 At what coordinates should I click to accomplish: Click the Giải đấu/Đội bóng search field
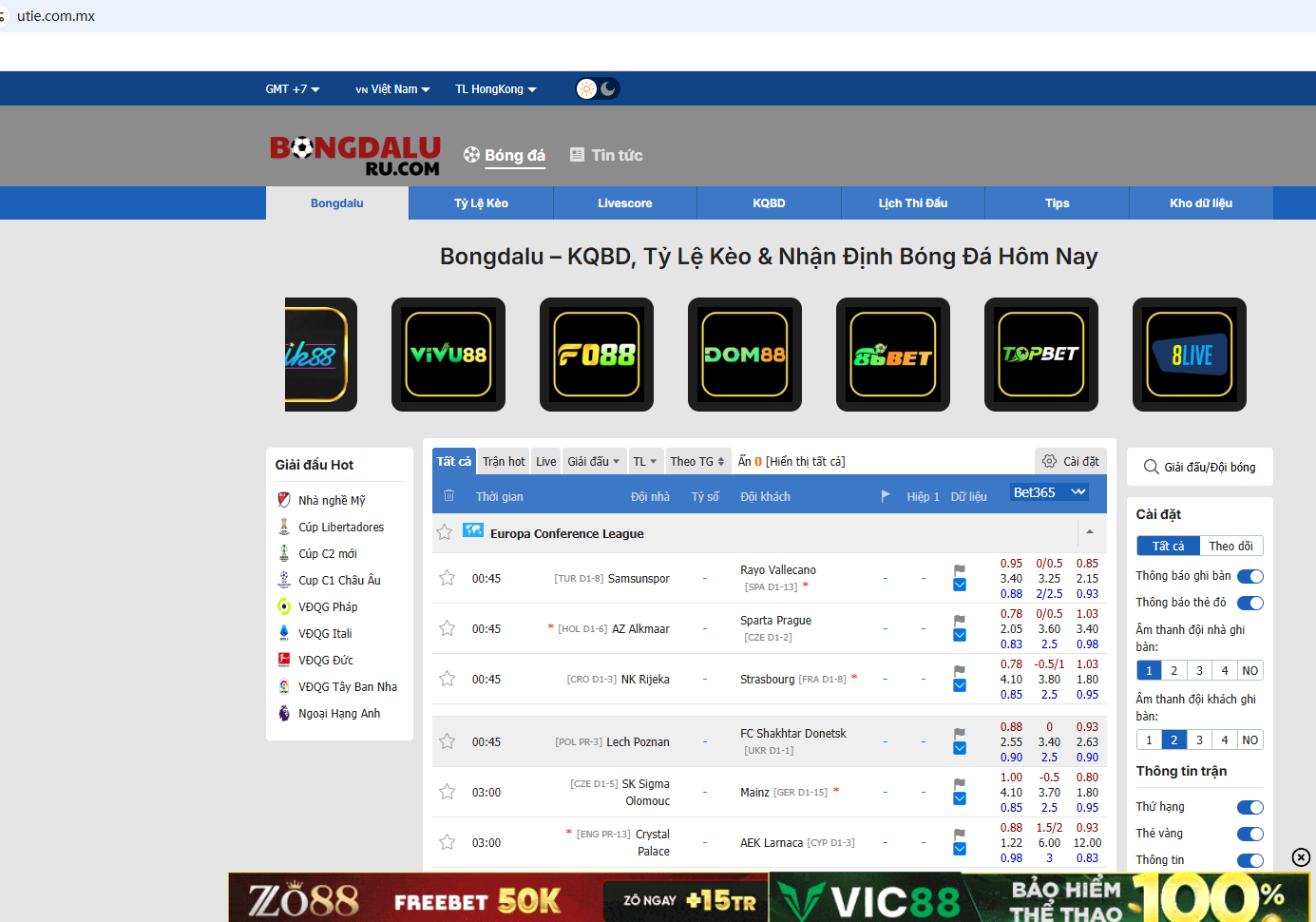point(1200,467)
